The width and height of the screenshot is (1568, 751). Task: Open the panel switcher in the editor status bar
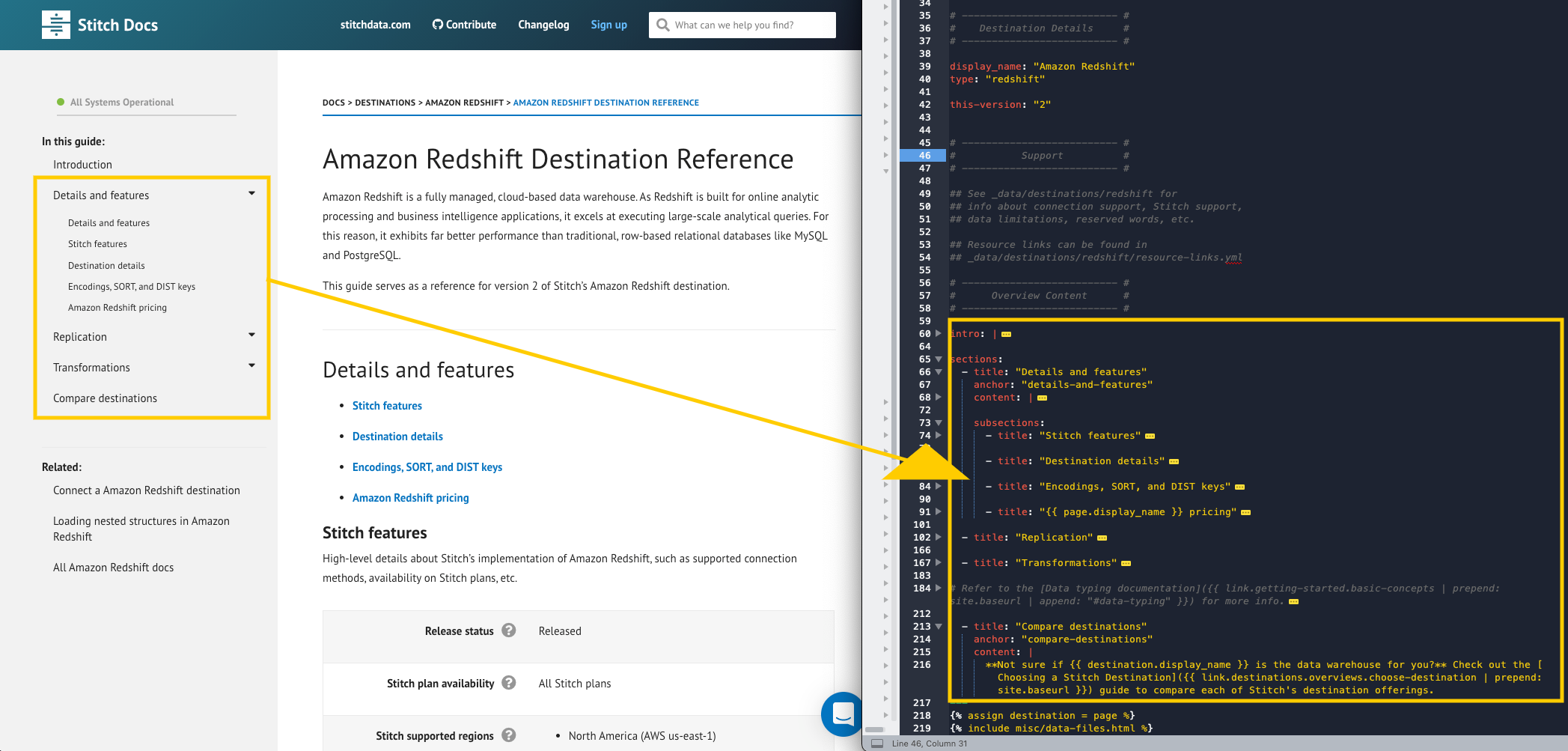coord(877,744)
